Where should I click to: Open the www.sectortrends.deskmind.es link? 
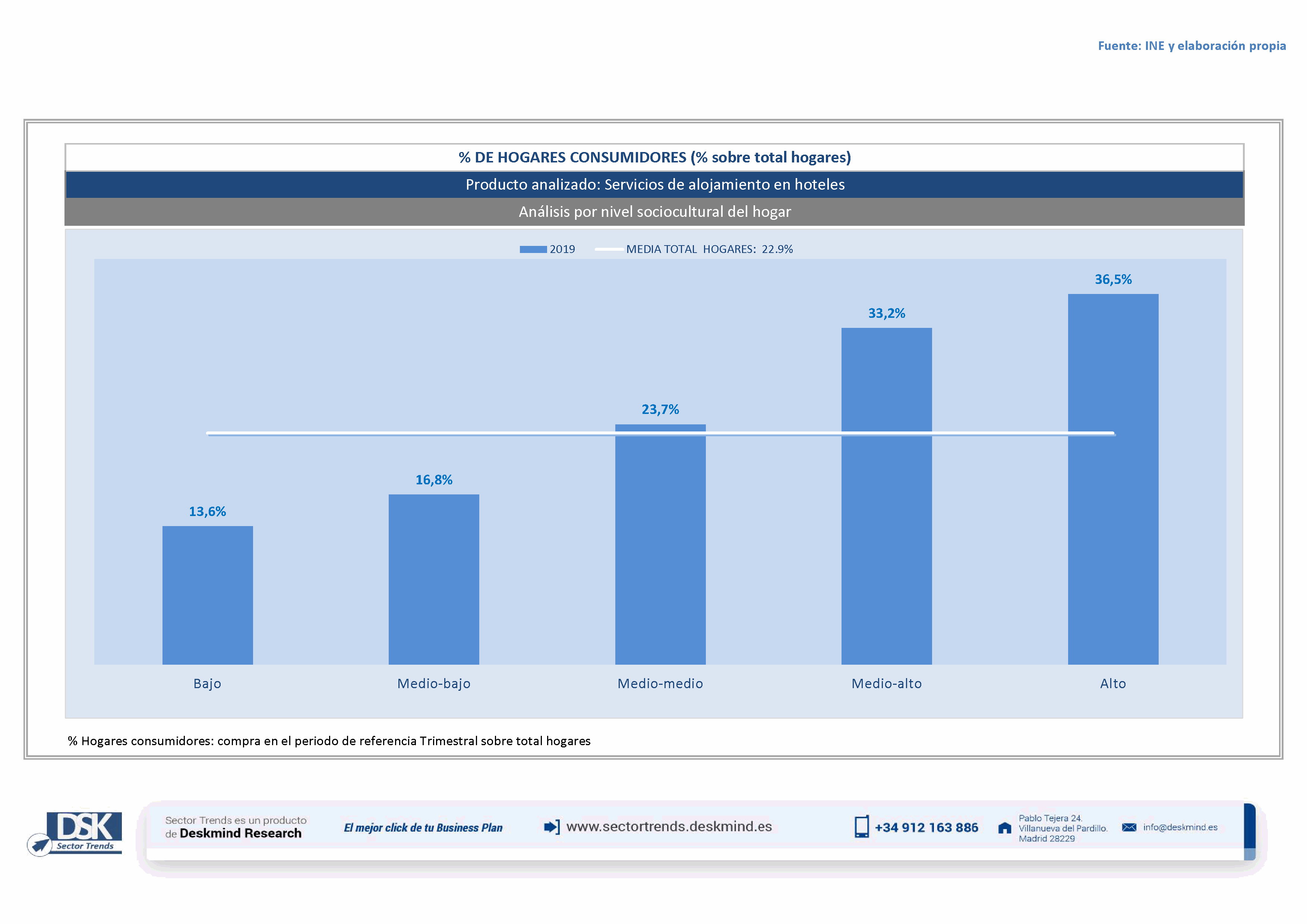(669, 827)
